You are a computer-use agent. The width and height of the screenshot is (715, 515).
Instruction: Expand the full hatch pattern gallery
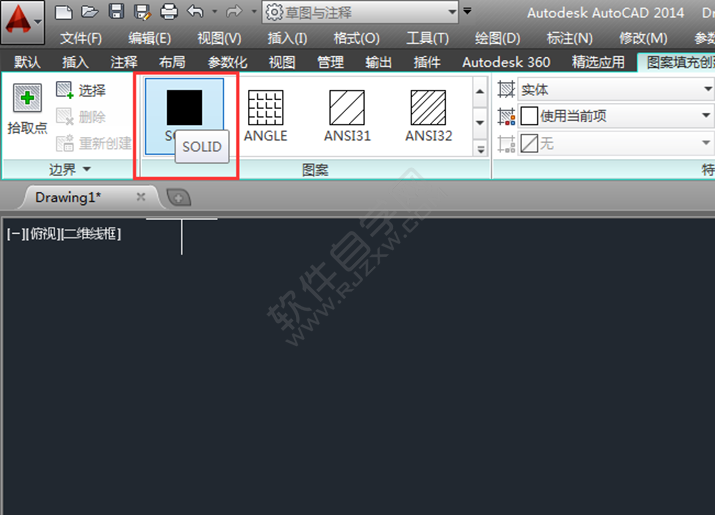click(x=480, y=149)
